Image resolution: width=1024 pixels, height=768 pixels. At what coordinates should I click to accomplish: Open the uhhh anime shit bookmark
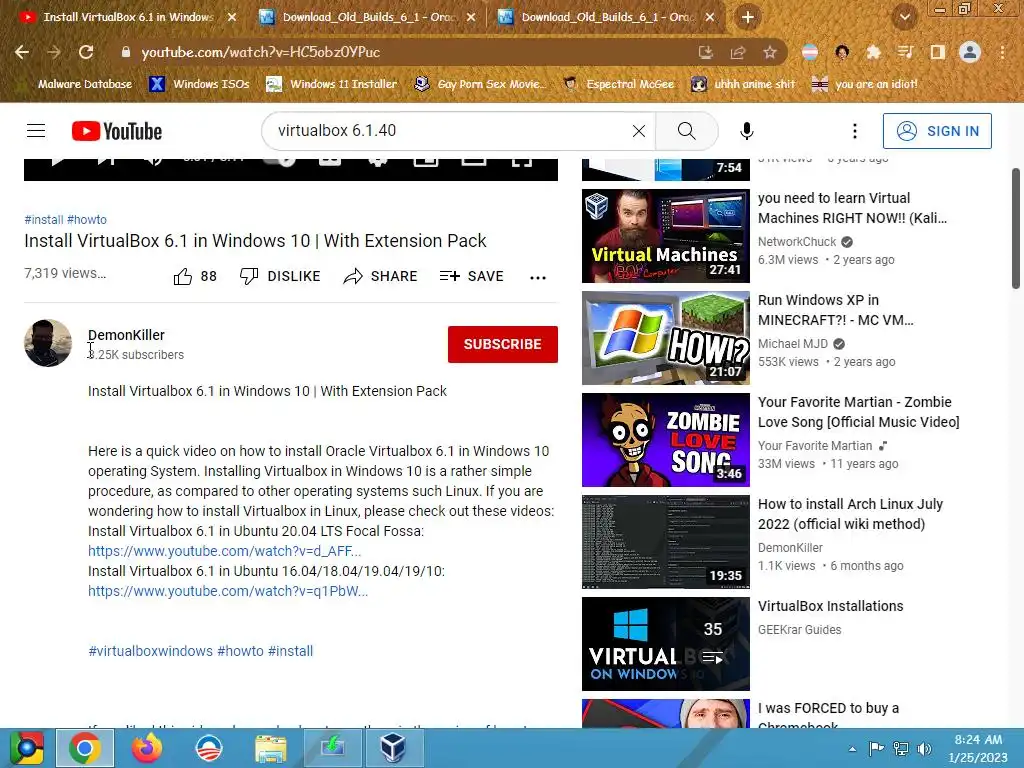[x=743, y=84]
